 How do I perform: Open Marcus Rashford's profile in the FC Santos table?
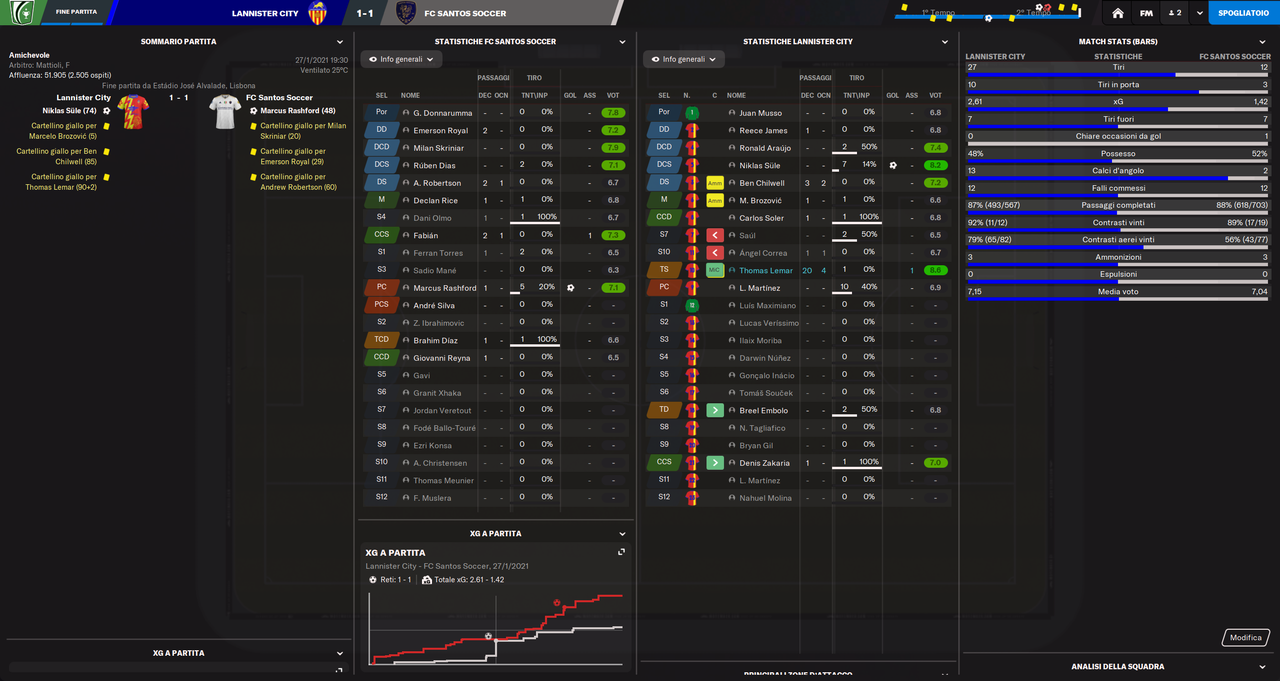(x=445, y=288)
